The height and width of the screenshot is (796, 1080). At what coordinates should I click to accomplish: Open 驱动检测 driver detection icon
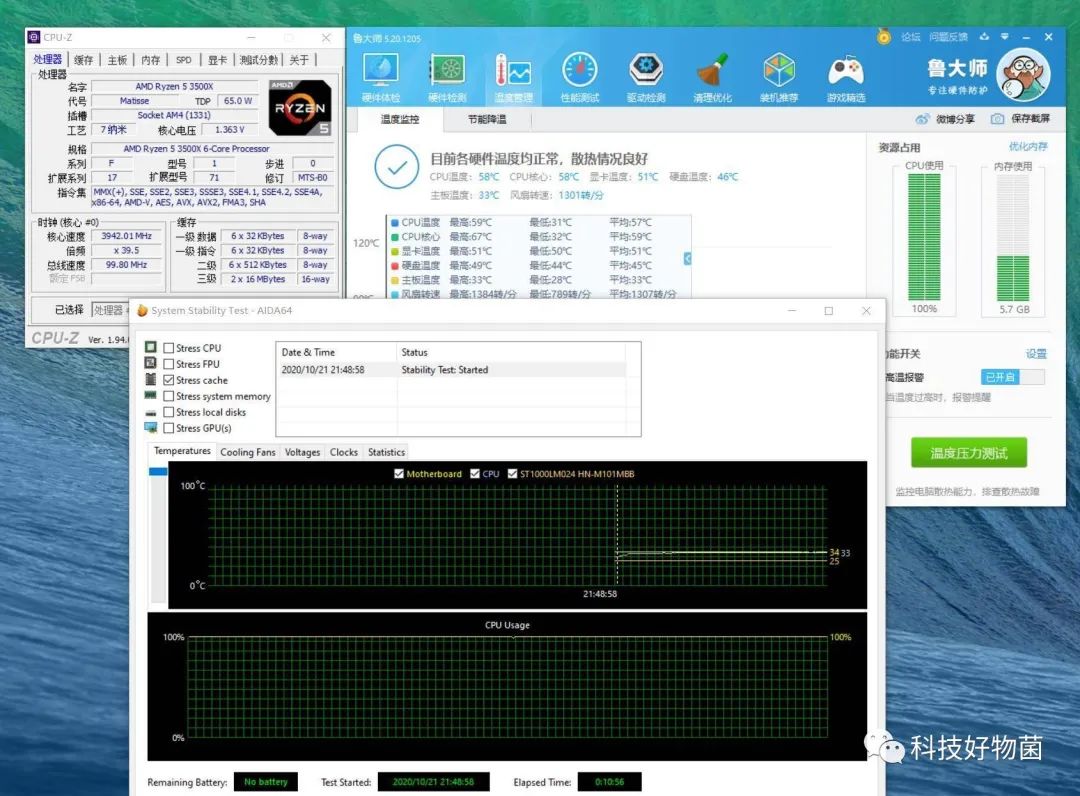click(x=646, y=77)
